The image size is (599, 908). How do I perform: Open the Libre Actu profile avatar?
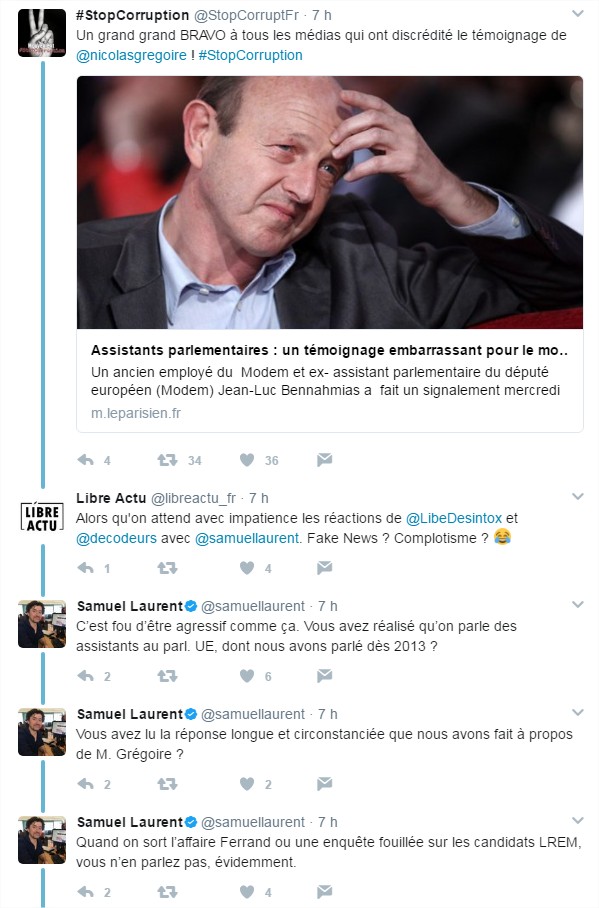(42, 517)
